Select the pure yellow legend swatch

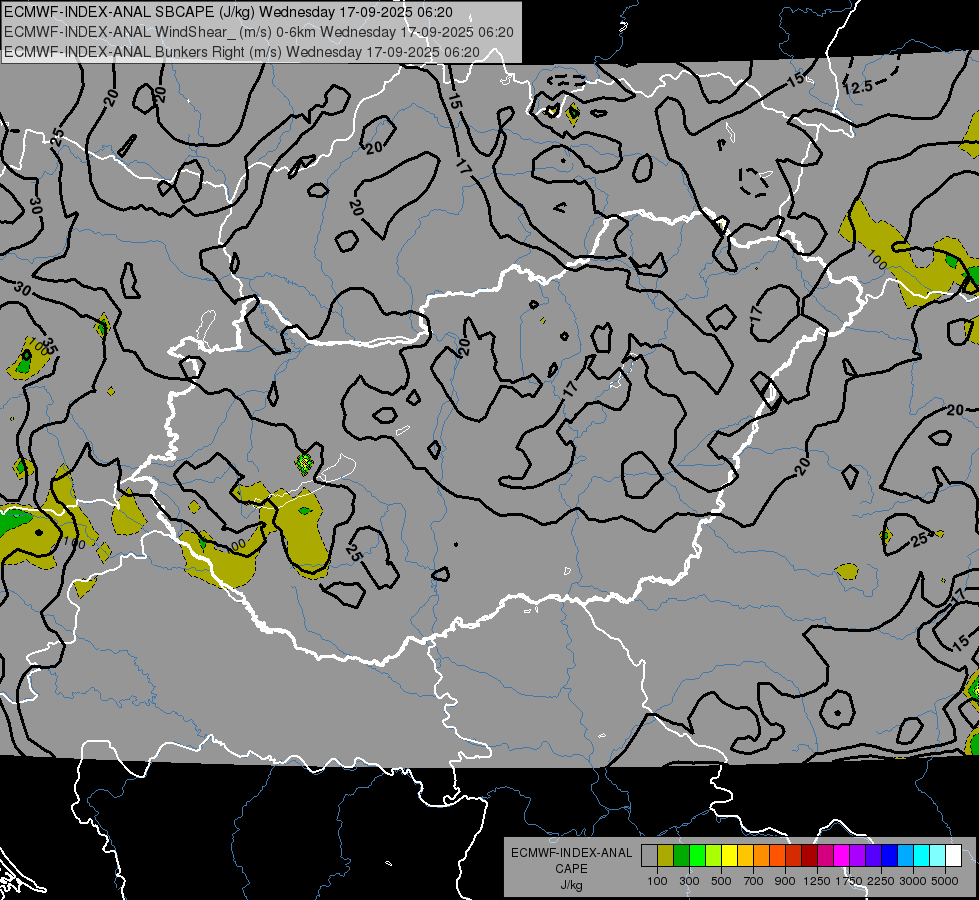[x=730, y=856]
